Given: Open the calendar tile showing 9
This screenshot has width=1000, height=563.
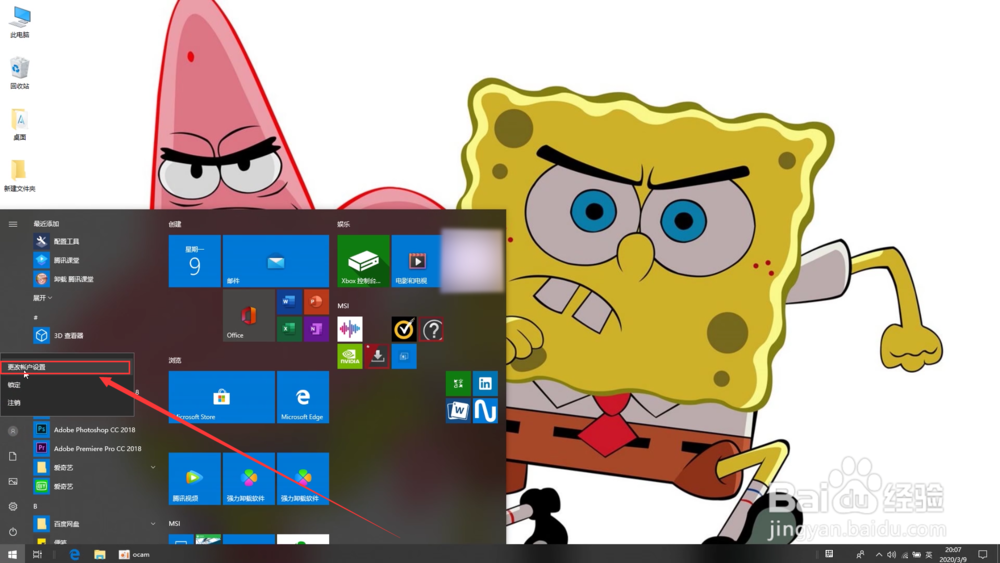Looking at the screenshot, I should [x=195, y=261].
